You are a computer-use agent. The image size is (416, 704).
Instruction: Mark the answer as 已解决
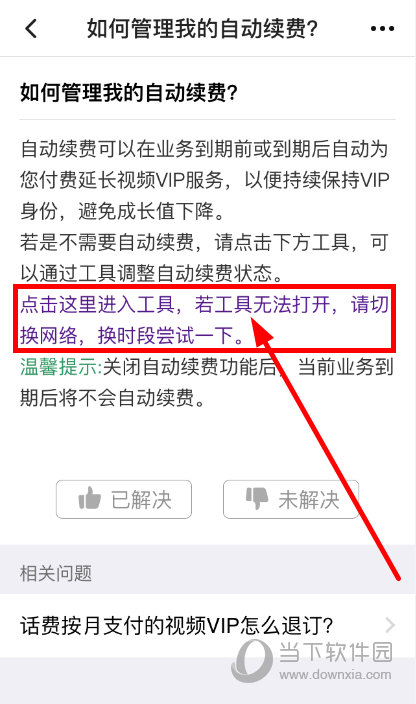tap(124, 499)
